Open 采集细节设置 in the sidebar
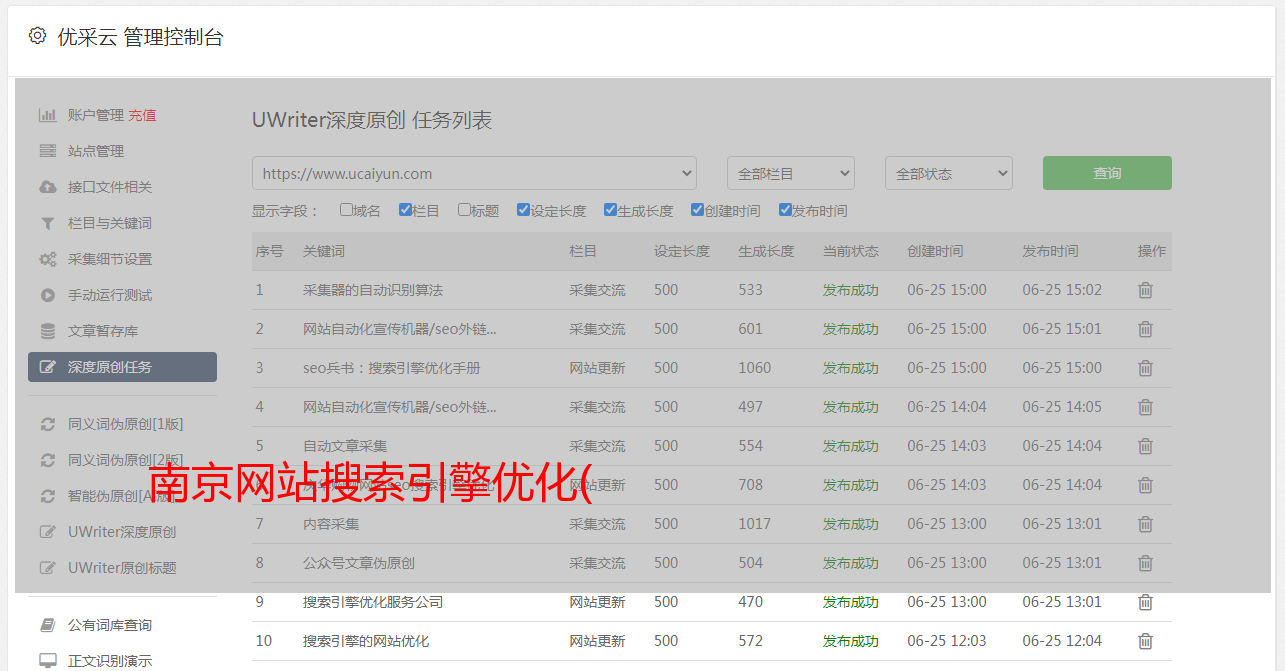 point(110,259)
